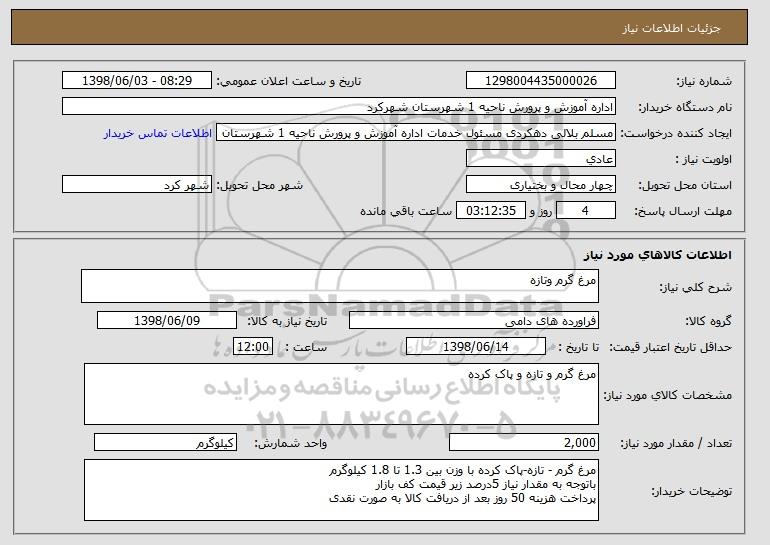Click the delivery city field شهر کرد
The width and height of the screenshot is (770, 545).
[137, 185]
